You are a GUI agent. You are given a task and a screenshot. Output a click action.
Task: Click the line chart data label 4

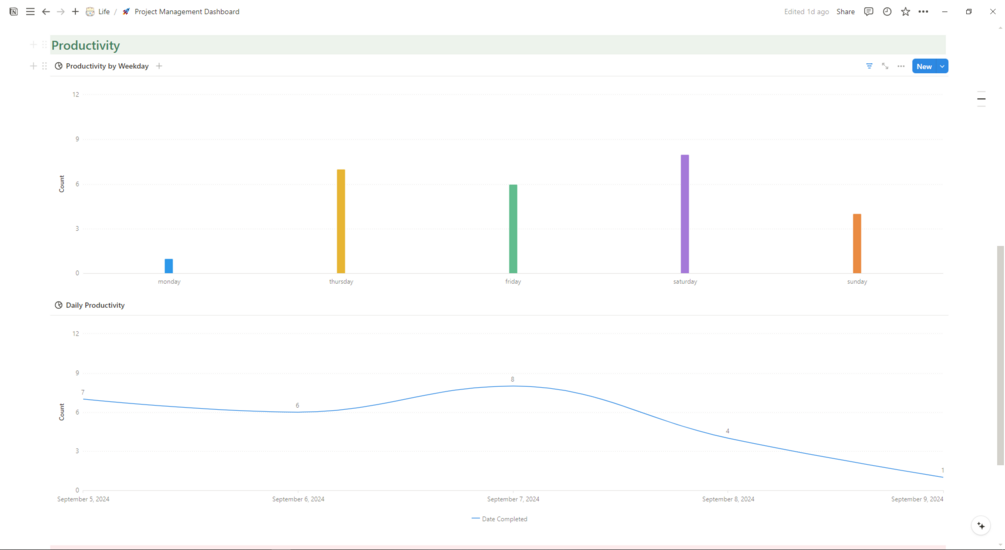pyautogui.click(x=727, y=431)
